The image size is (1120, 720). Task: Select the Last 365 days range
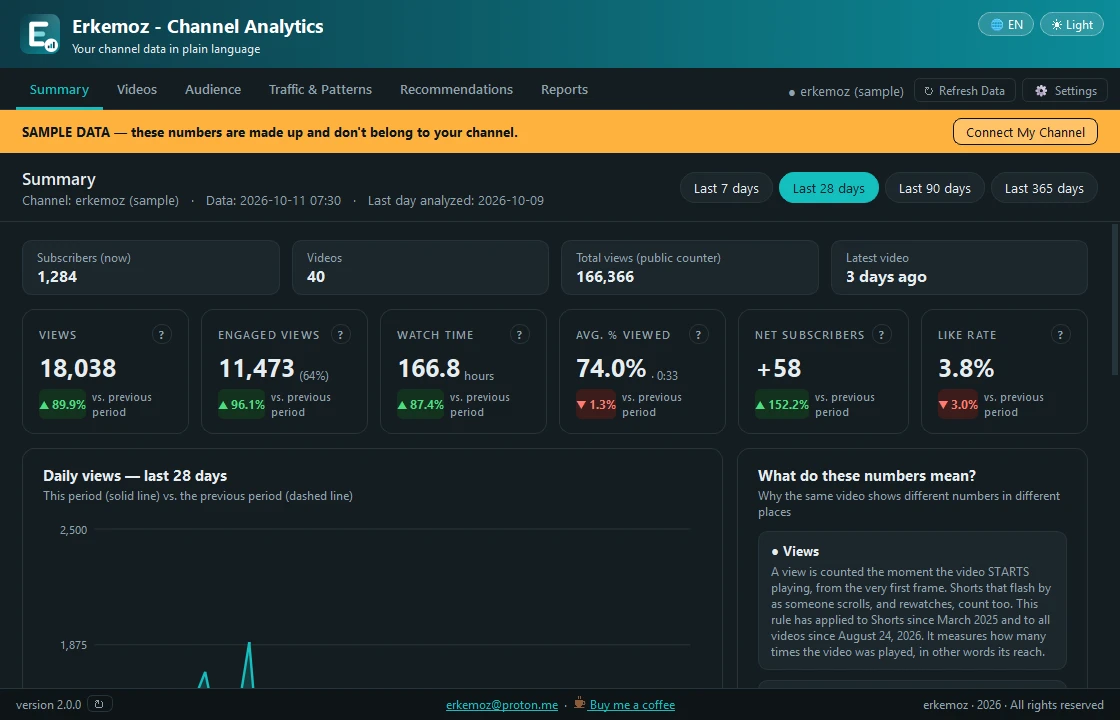tap(1044, 188)
